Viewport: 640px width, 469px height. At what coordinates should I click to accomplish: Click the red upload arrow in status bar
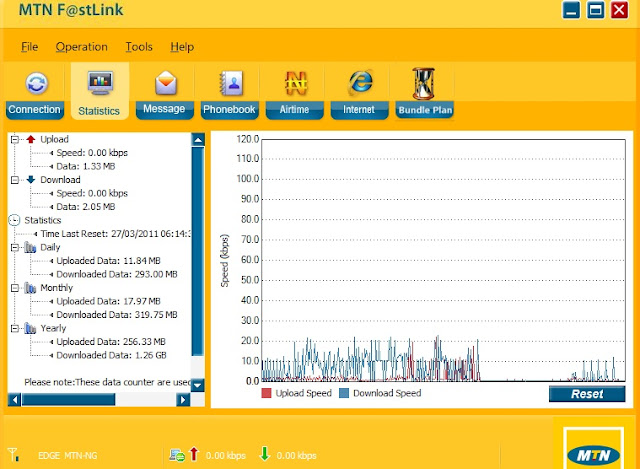[194, 454]
